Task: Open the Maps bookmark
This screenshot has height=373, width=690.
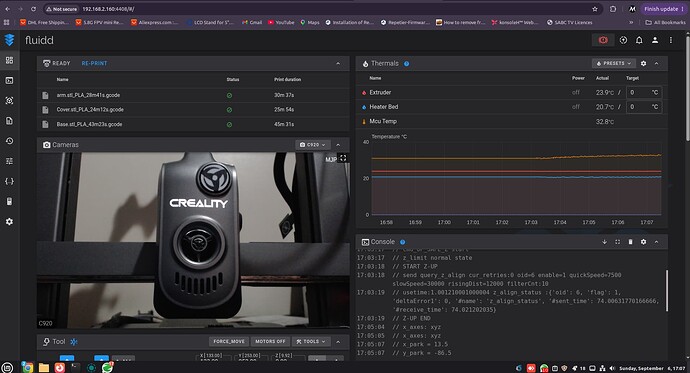Action: click(x=310, y=22)
